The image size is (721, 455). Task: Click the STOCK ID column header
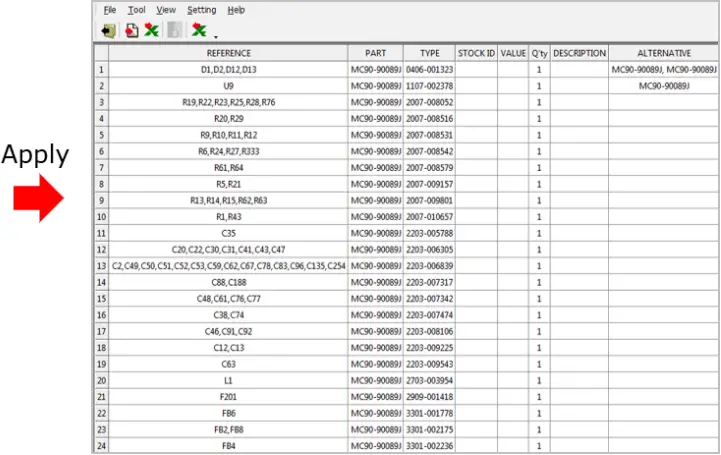[x=476, y=53]
